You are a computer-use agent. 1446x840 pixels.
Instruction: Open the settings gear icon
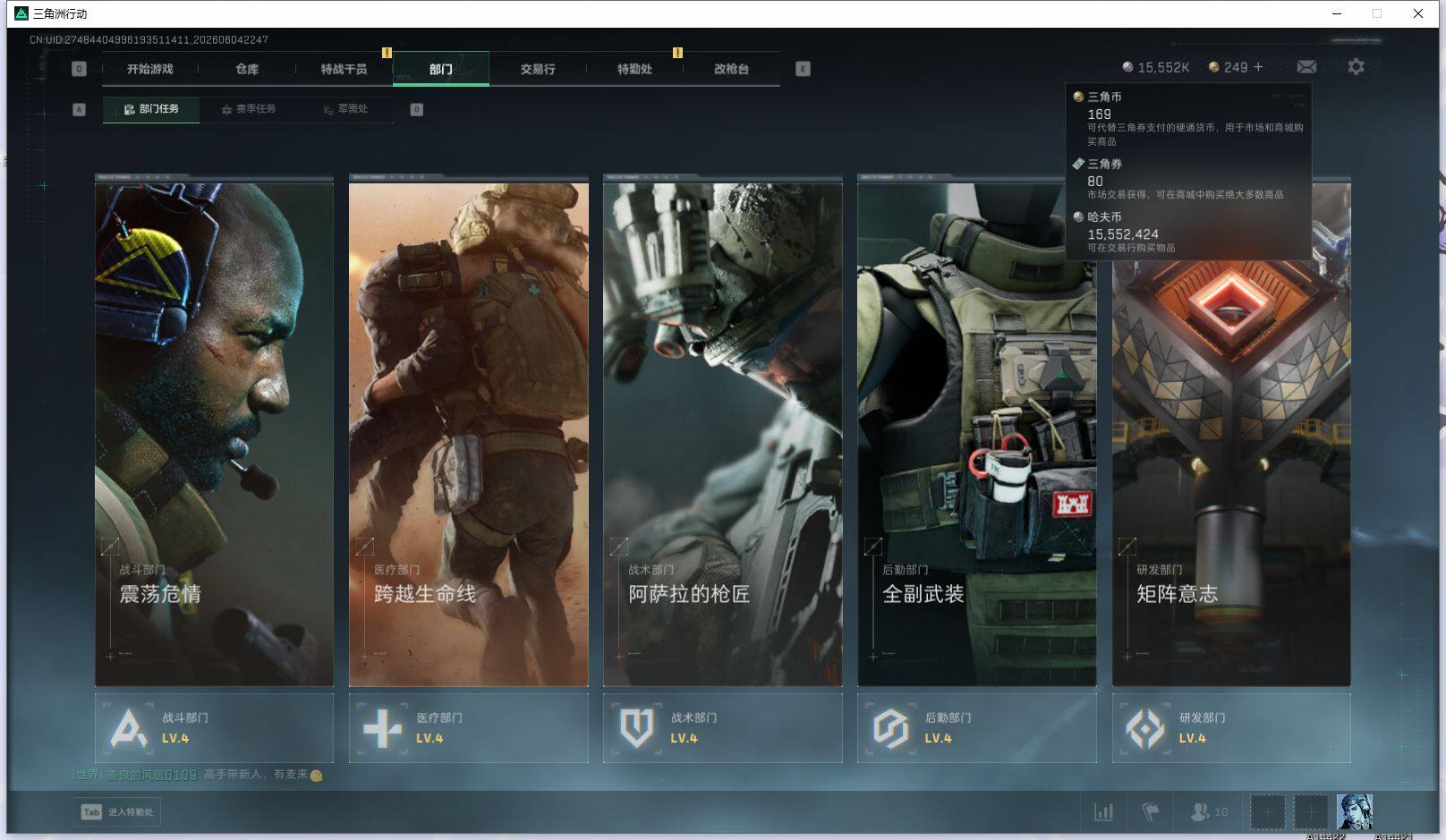(1356, 67)
